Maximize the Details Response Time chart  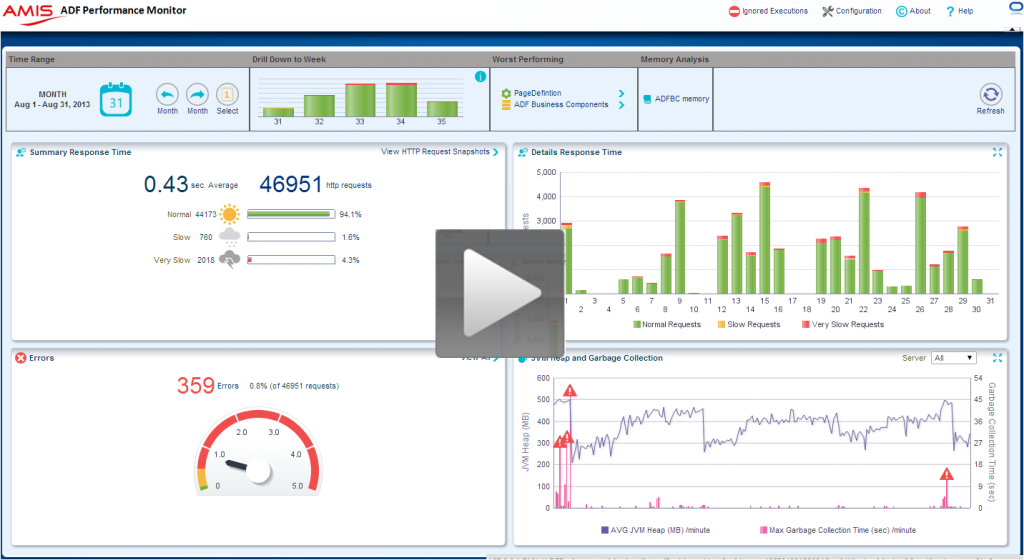click(997, 152)
